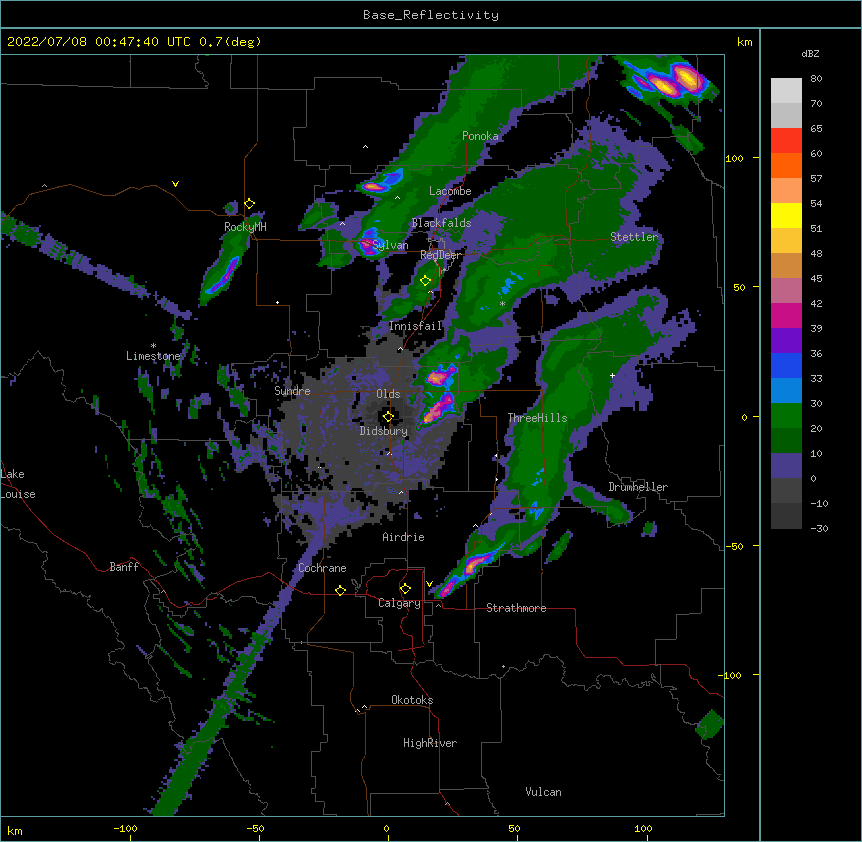Viewport: 862px width, 842px height.
Task: Pick the blue 36-33 dBZ legend swatch
Action: pyautogui.click(x=786, y=366)
